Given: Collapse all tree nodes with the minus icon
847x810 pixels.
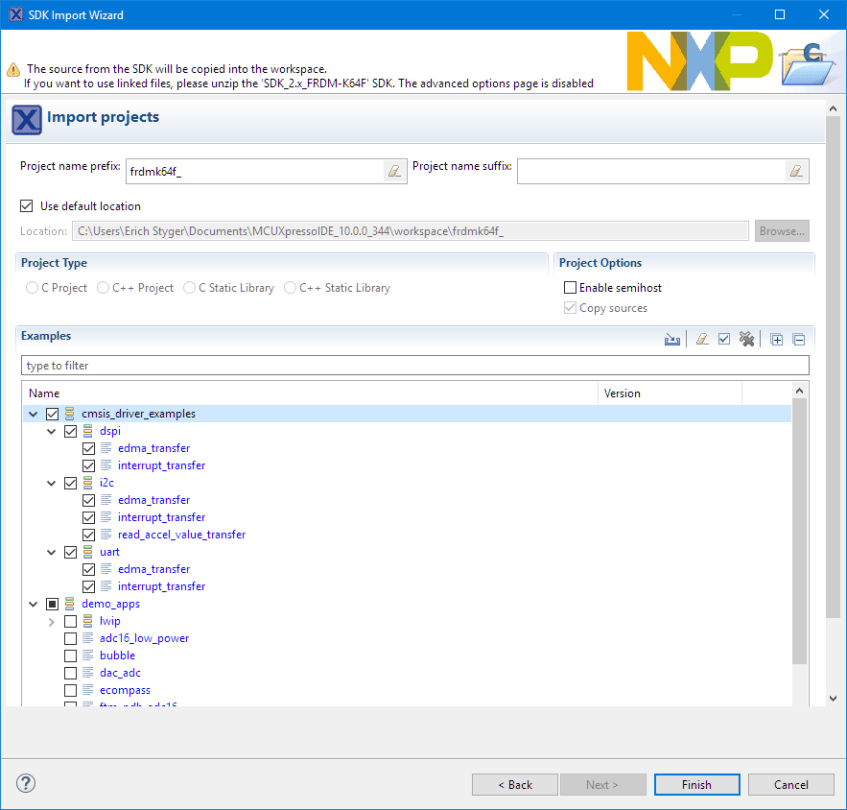Looking at the screenshot, I should [x=798, y=339].
